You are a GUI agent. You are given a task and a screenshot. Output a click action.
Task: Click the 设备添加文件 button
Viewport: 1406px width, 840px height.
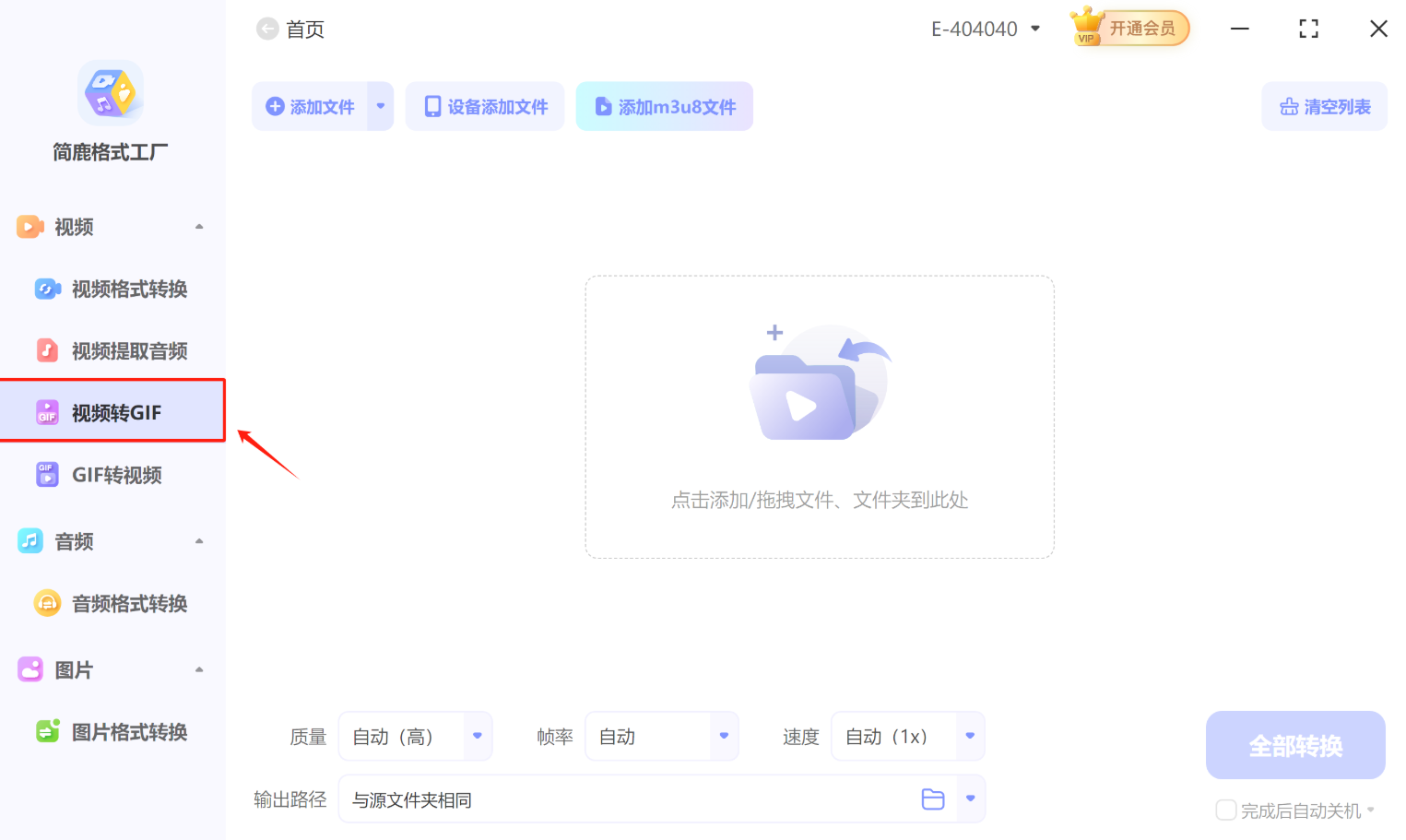(x=485, y=106)
